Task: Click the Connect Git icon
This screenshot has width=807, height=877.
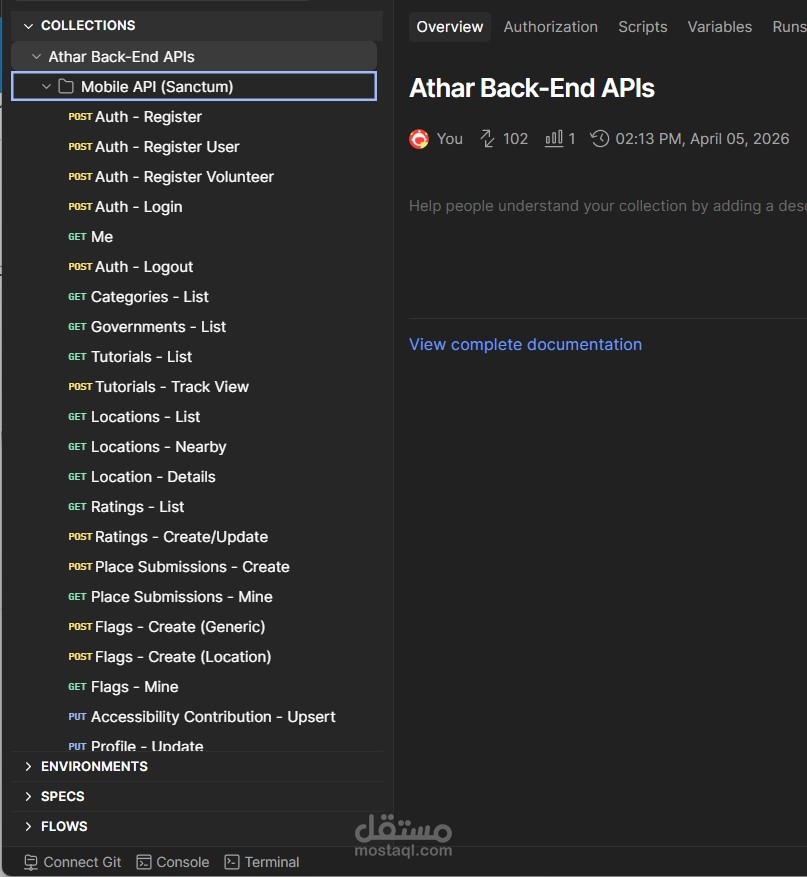Action: [31, 862]
